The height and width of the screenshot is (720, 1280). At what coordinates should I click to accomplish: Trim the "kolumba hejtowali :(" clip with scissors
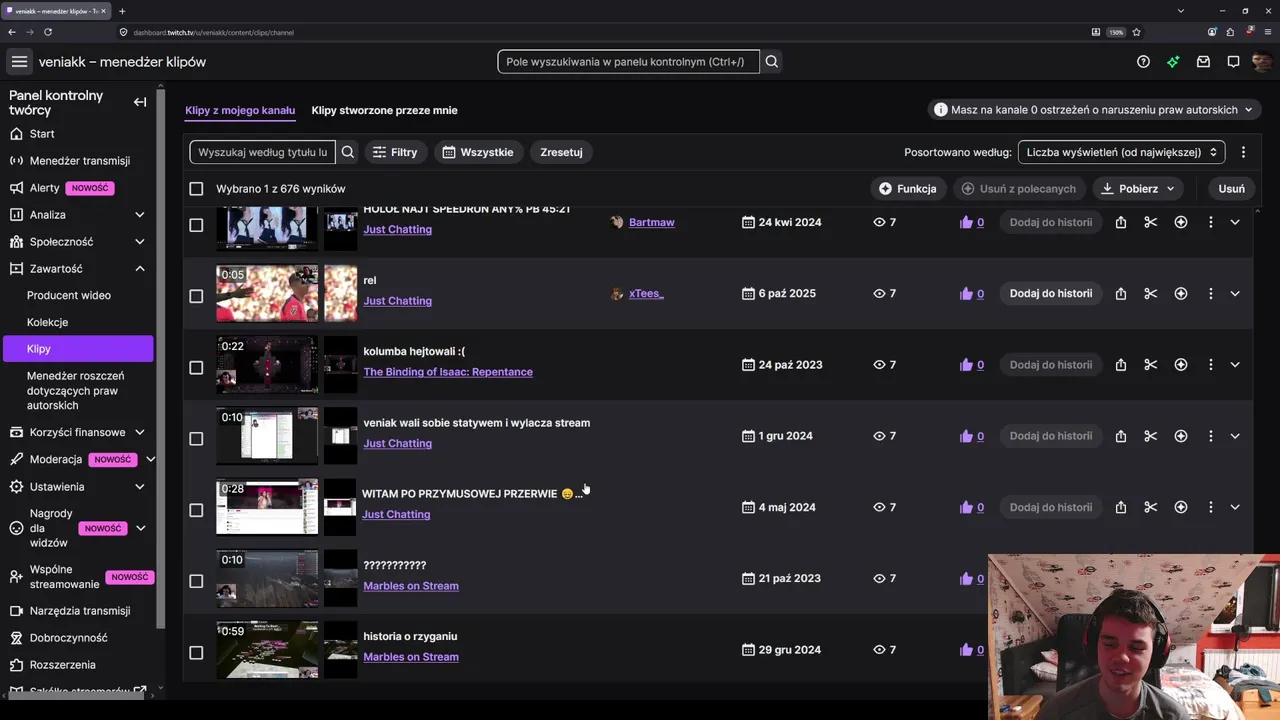(1151, 365)
